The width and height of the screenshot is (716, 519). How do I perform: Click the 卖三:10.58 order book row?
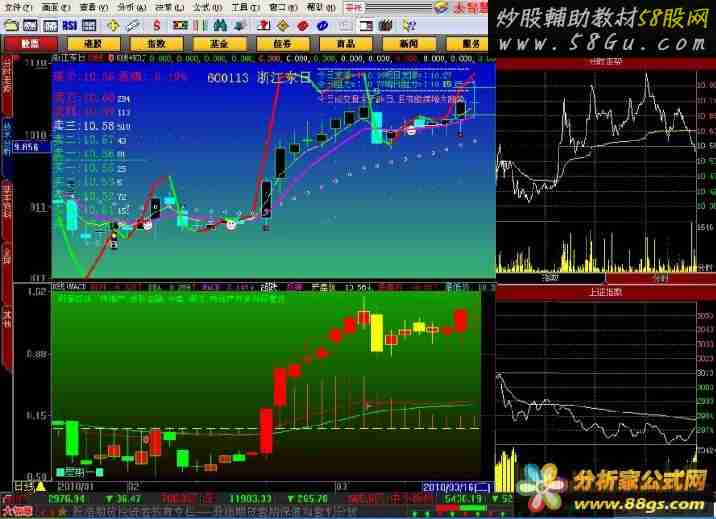[x=92, y=126]
